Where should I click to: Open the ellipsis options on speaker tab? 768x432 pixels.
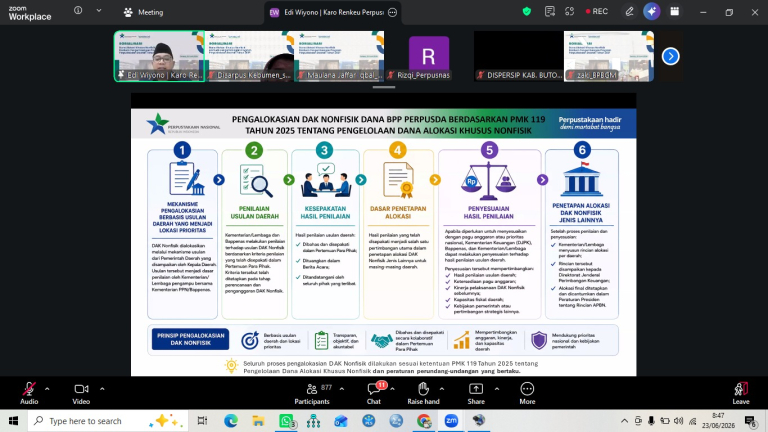(392, 12)
